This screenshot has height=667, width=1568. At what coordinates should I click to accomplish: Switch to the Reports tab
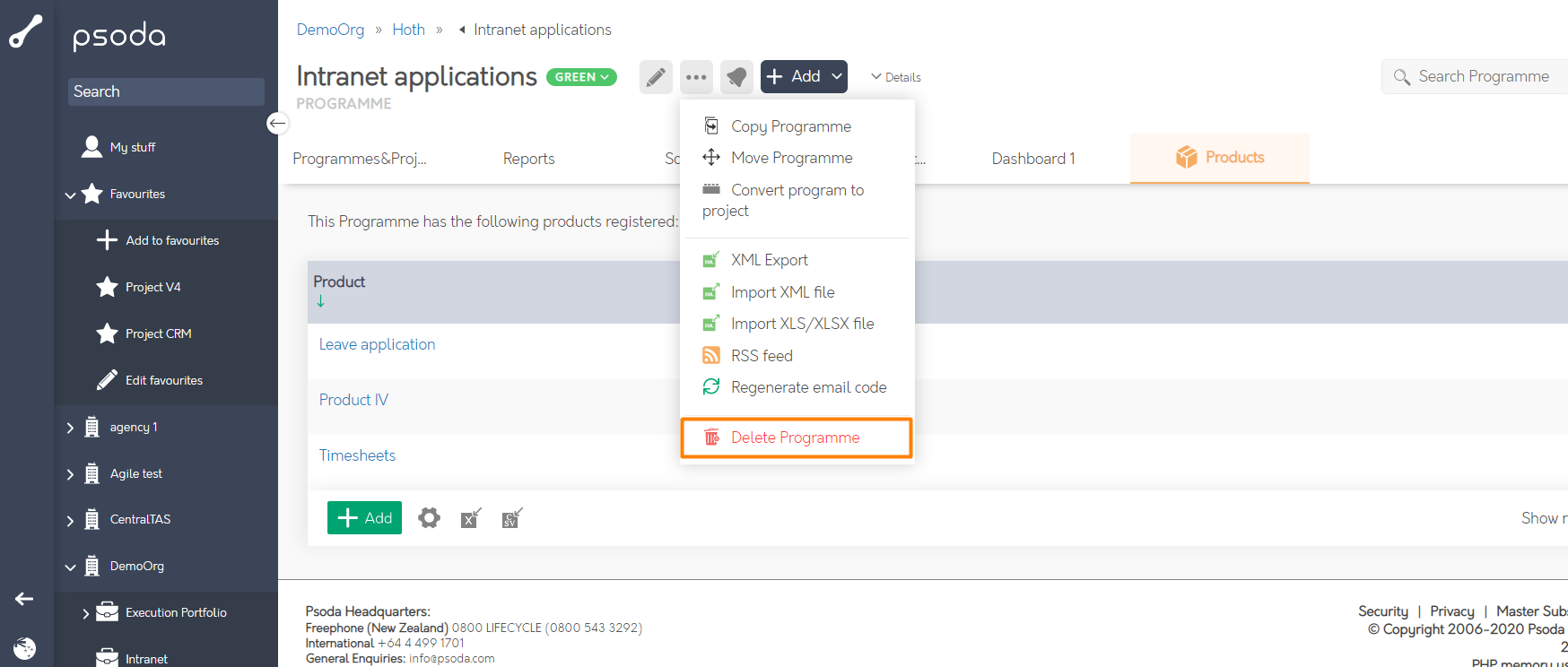(x=528, y=159)
